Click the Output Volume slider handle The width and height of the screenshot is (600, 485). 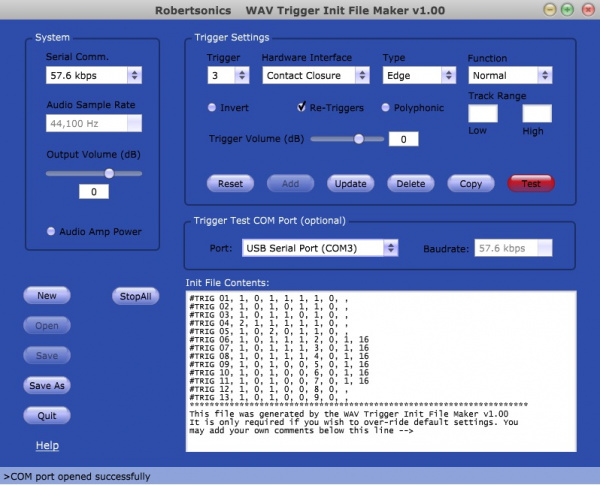coord(109,173)
